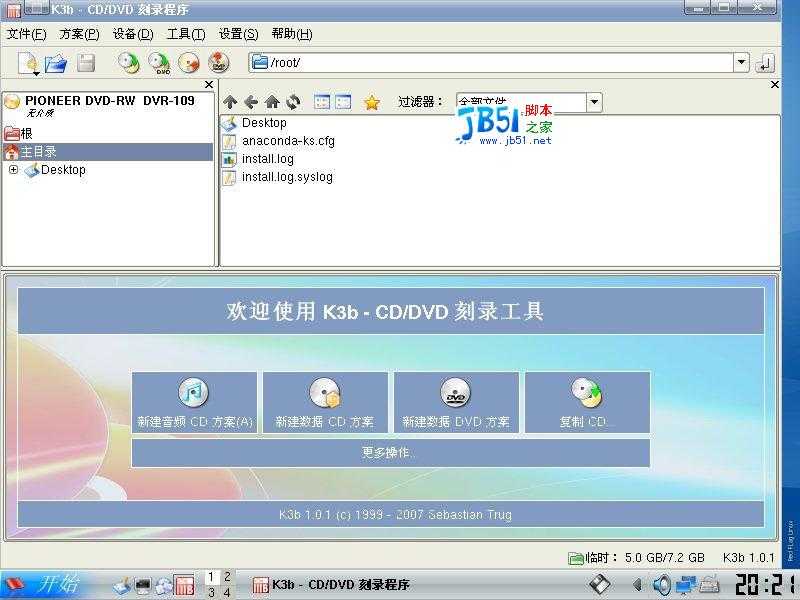Viewport: 800px width, 600px height.
Task: Open the 设置(S) menu
Action: tap(238, 34)
